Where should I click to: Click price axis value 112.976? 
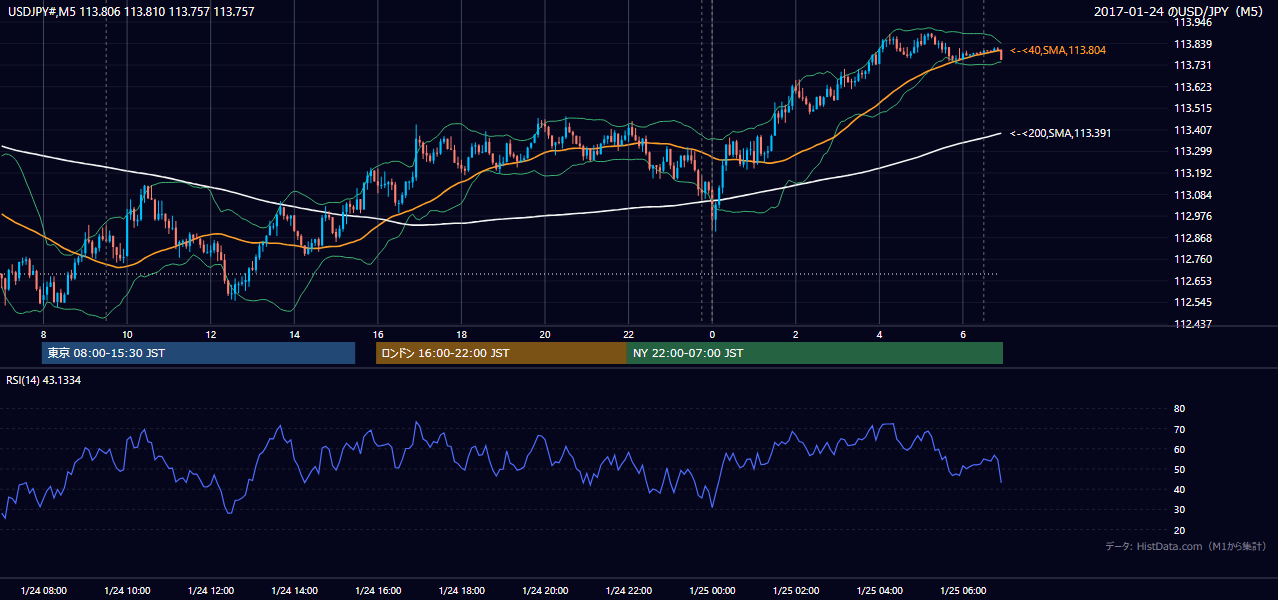[1192, 216]
